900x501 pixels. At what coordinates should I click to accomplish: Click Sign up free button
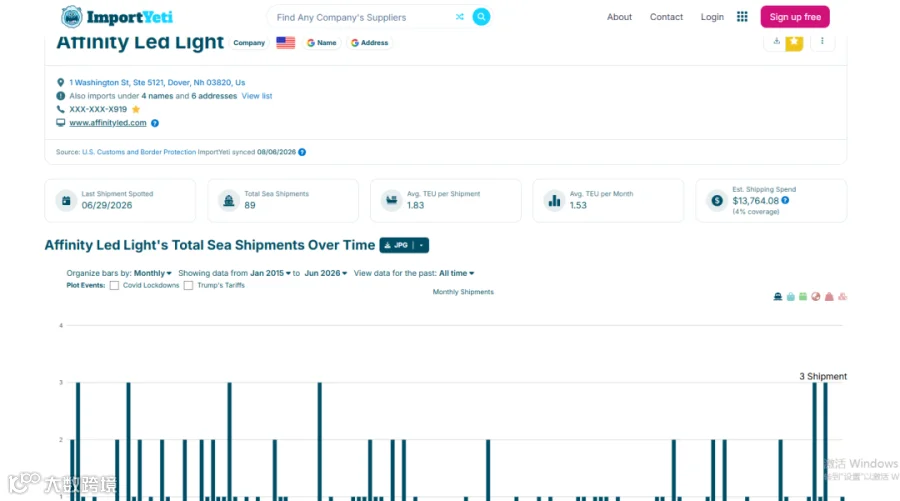[x=795, y=17]
